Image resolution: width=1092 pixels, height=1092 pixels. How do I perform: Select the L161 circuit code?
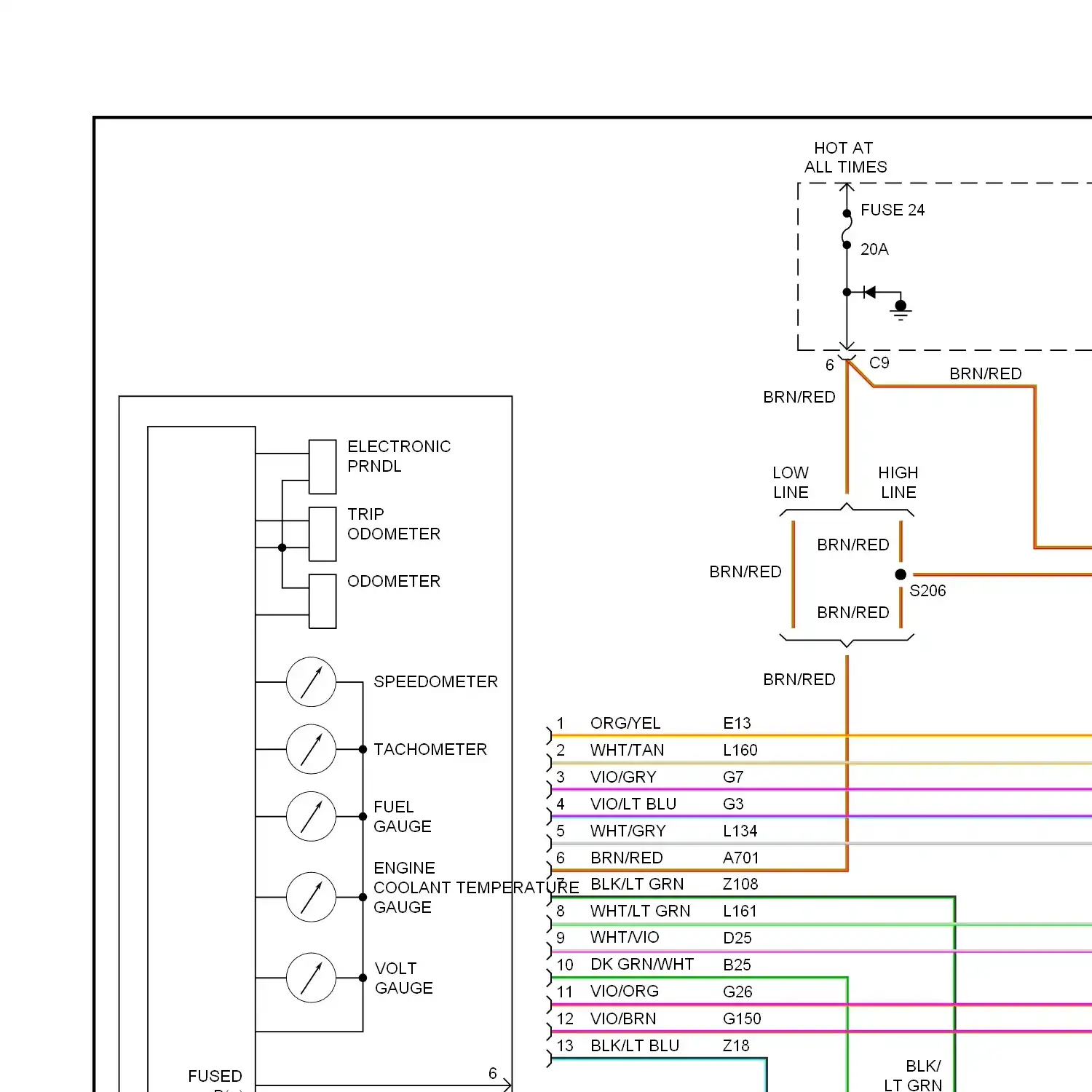(740, 911)
